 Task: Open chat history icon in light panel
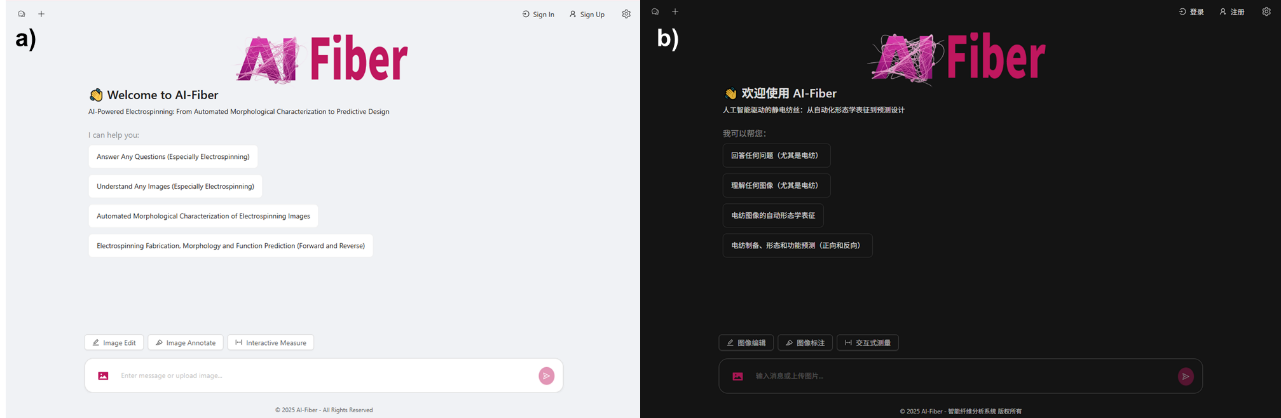22,14
